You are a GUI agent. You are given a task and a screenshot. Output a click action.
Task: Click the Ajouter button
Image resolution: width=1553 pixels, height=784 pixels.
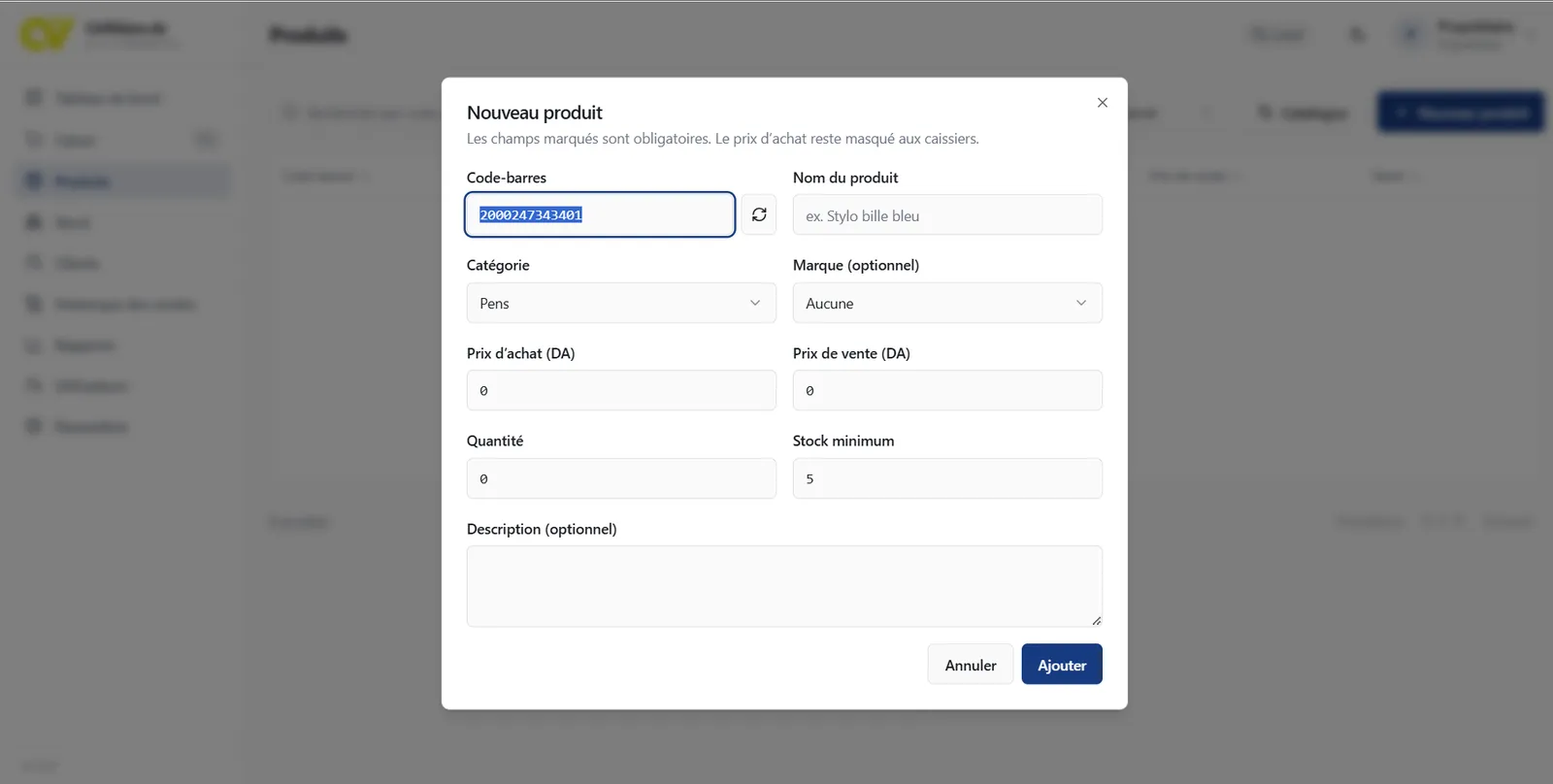coord(1062,665)
